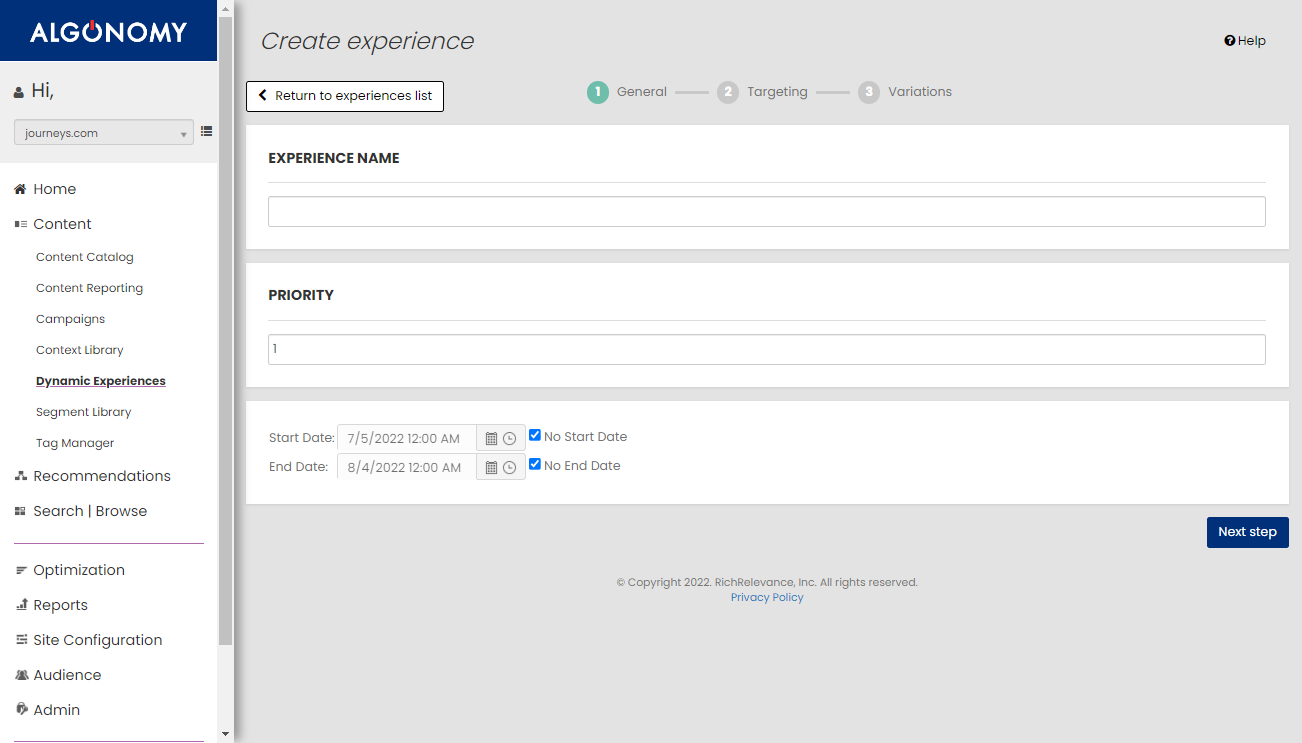This screenshot has width=1302, height=743.
Task: Expand the Reports menu
Action: coord(61,605)
